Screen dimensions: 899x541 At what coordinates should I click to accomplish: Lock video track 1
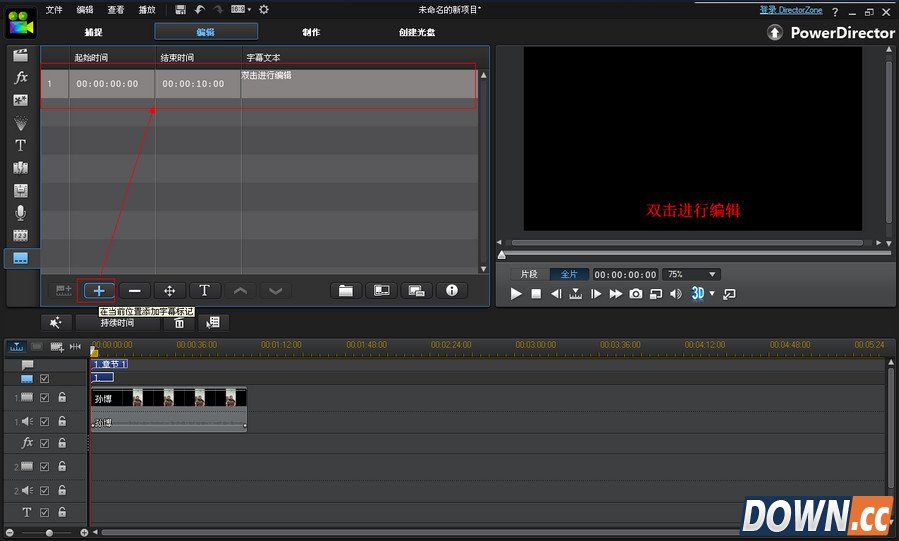tap(62, 397)
